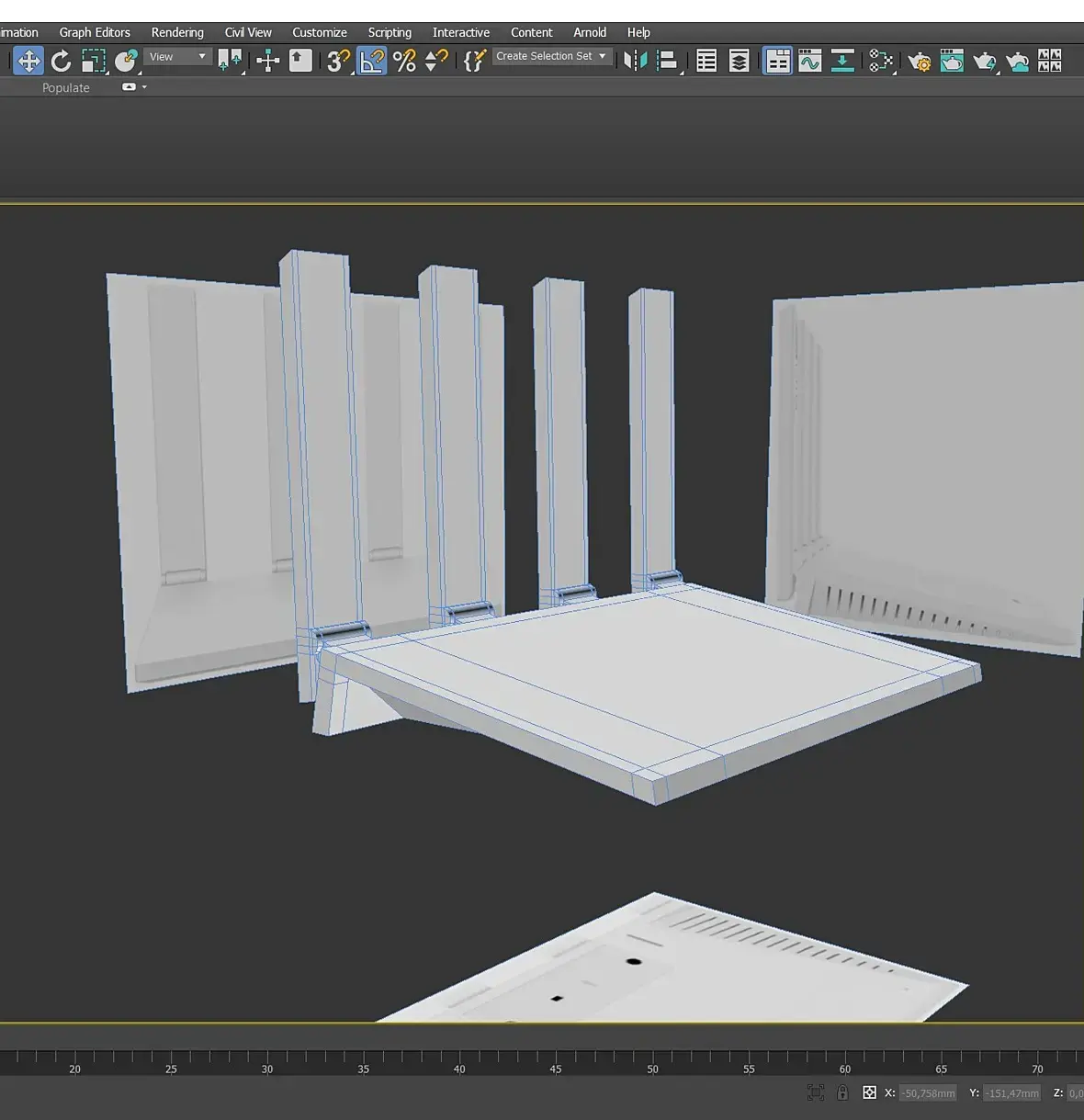
Task: Toggle the Layer Explorer icon
Action: [x=739, y=62]
